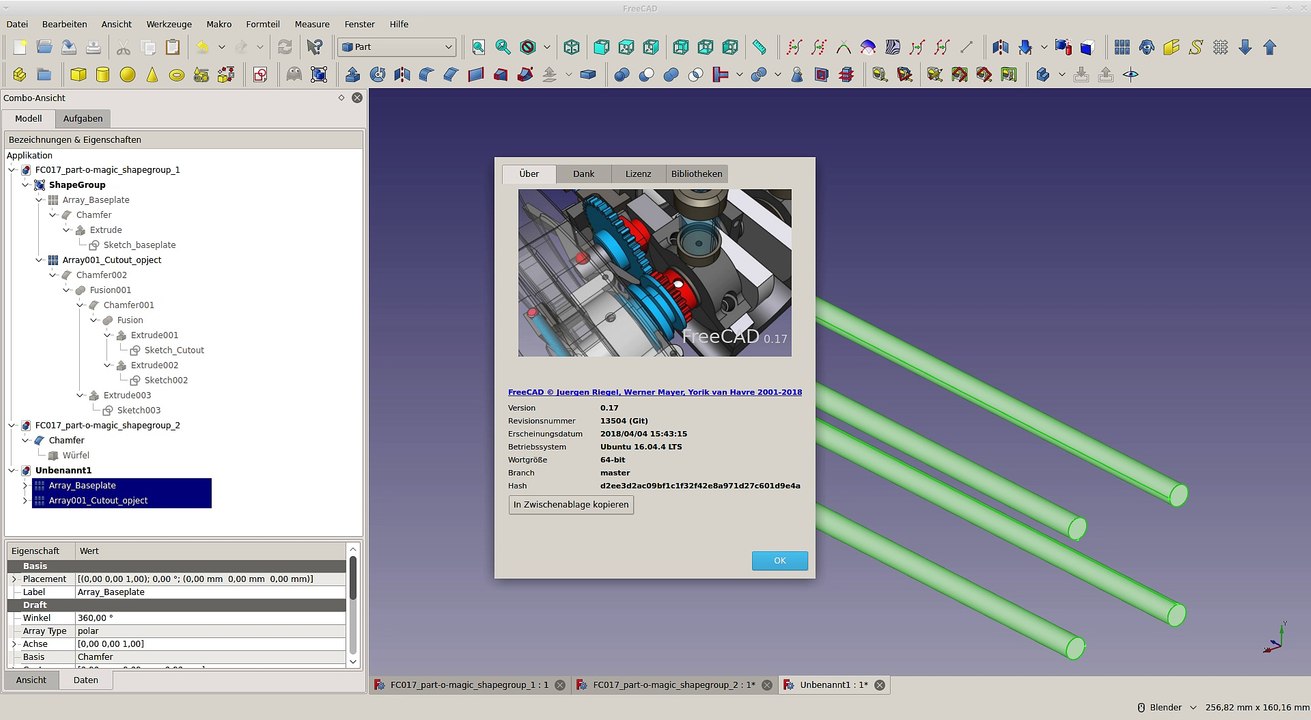Click the print icon in the top toolbar

pos(93,47)
